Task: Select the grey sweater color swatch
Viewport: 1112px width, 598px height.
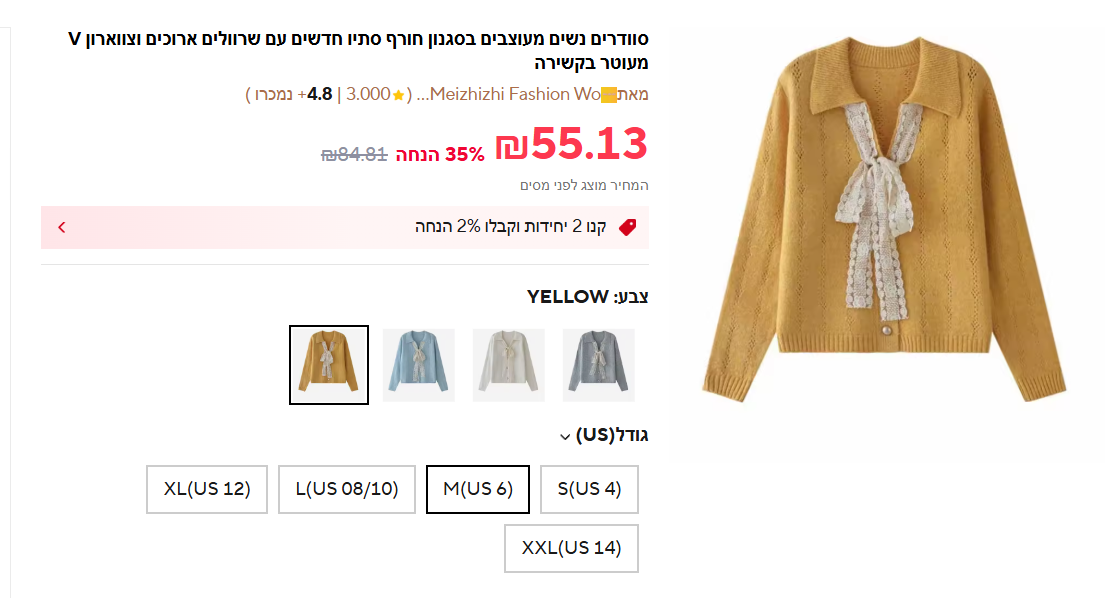Action: pos(599,365)
